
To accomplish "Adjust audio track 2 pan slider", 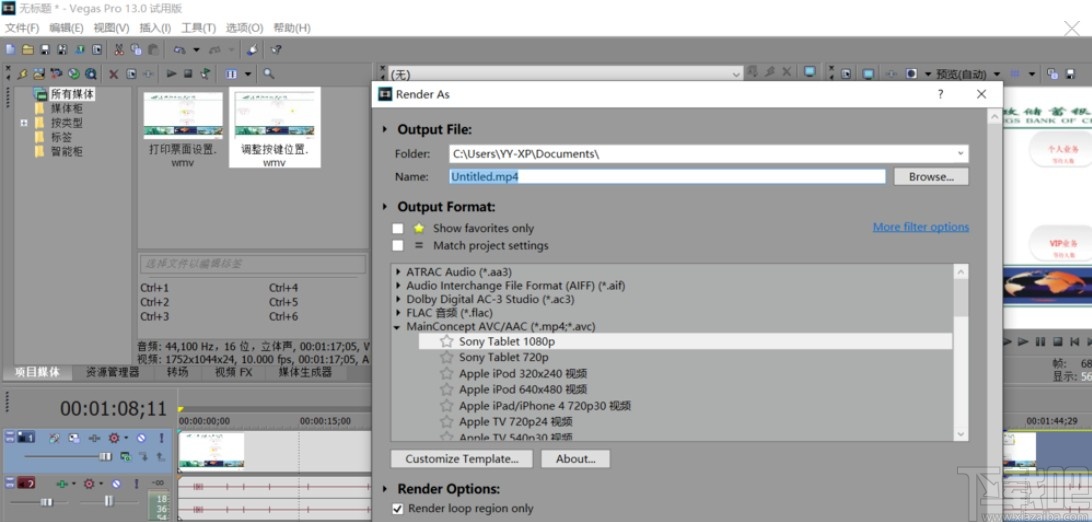I will (109, 501).
